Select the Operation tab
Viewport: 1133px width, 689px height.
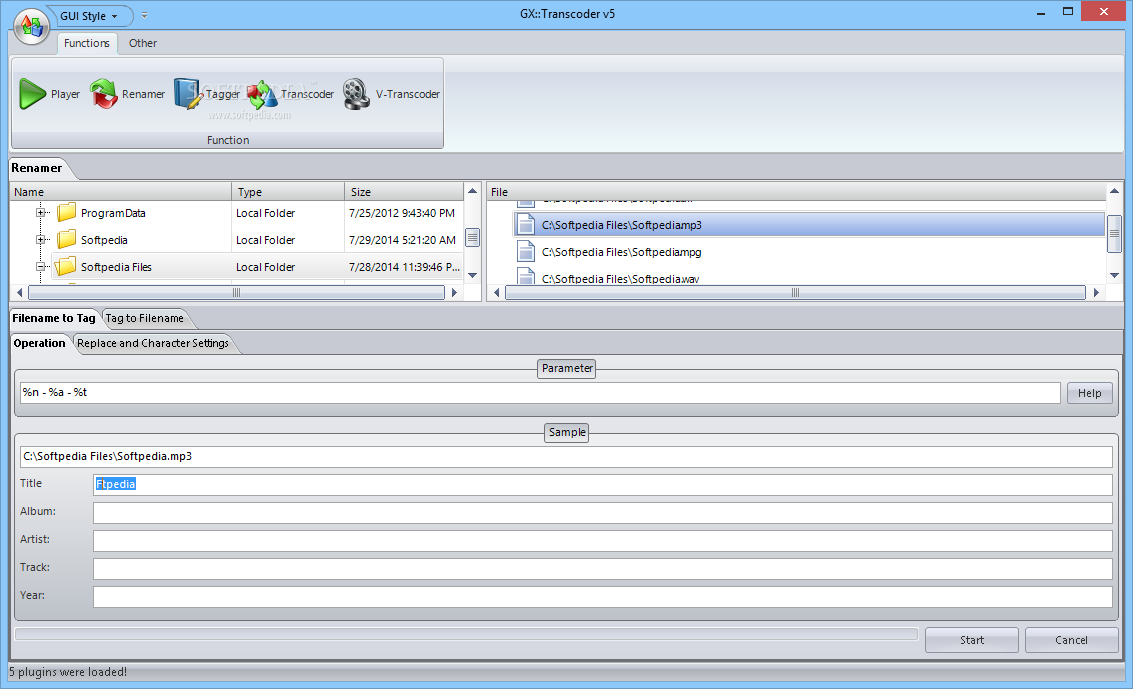40,344
